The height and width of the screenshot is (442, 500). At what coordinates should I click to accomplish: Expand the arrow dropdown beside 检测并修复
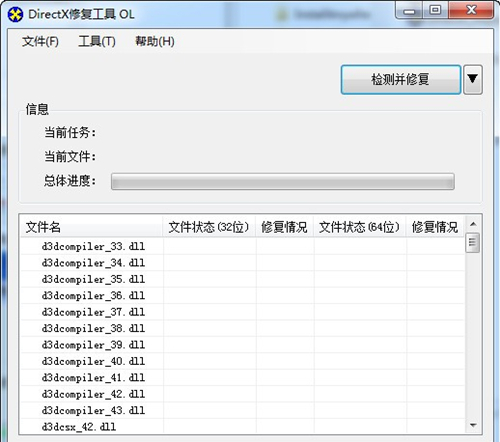pyautogui.click(x=473, y=80)
